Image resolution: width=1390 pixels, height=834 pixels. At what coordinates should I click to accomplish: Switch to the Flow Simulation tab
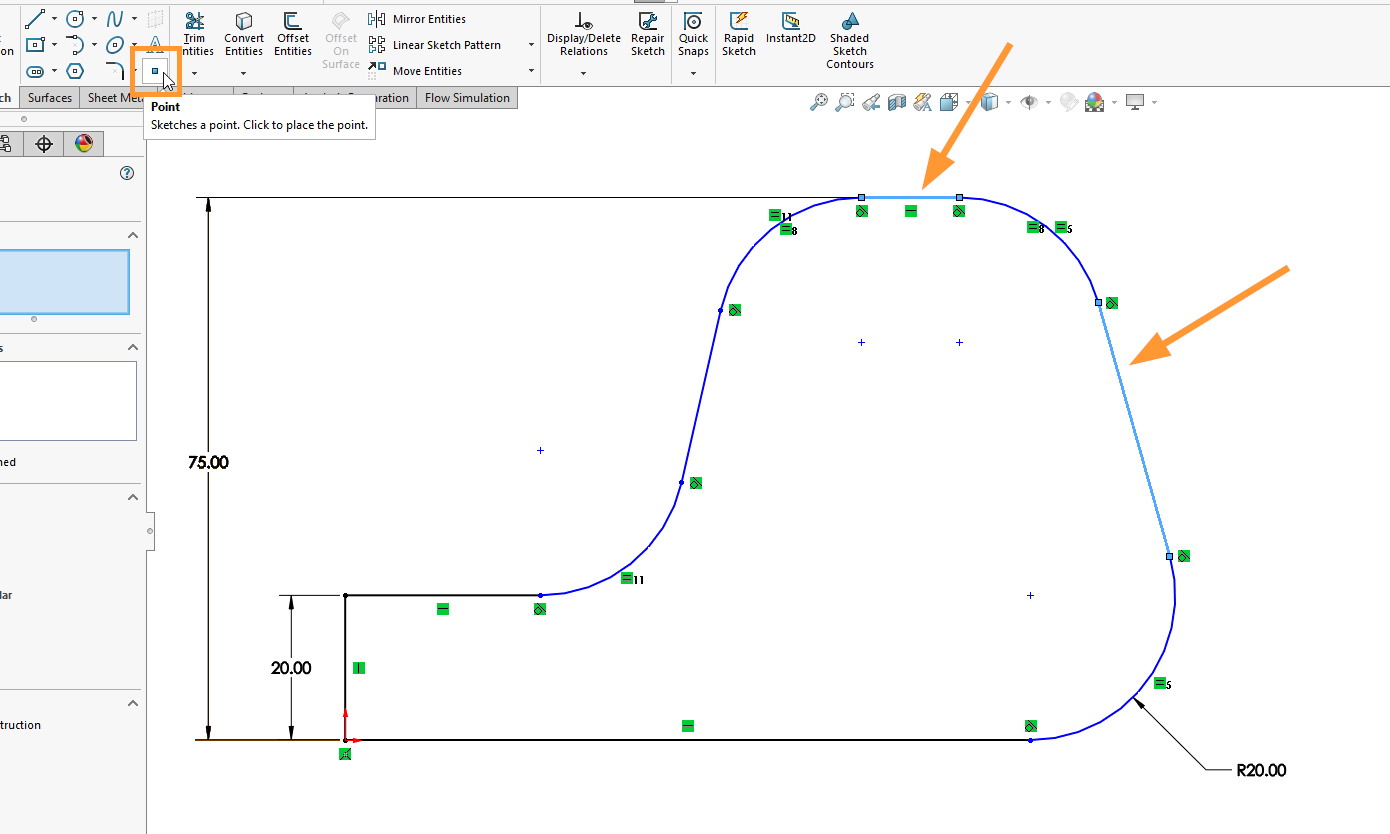[x=466, y=97]
